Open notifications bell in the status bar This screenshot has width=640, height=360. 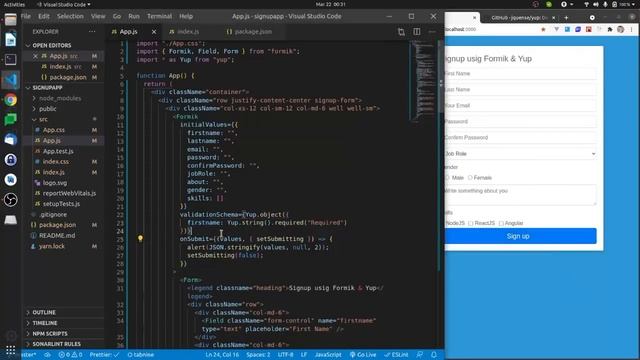[x=434, y=355]
